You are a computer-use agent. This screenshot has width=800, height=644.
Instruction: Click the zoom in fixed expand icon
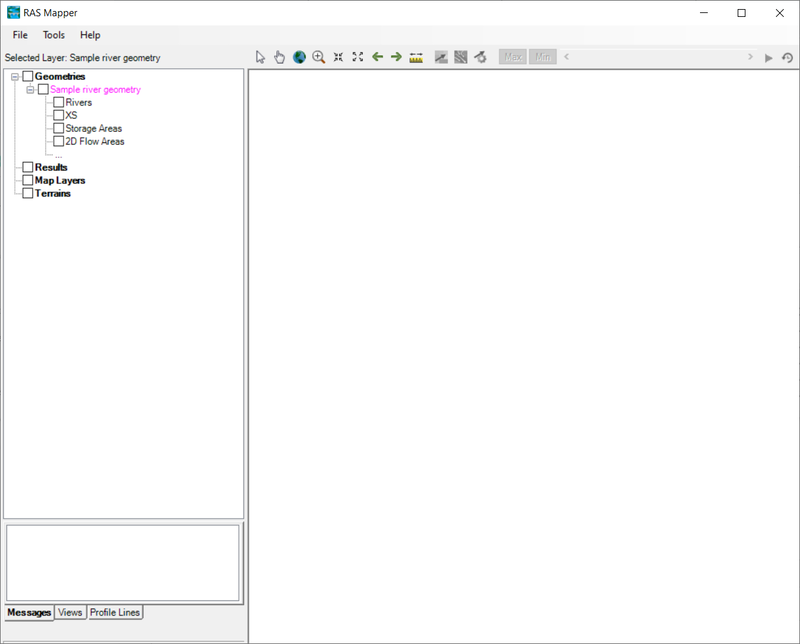pos(358,57)
